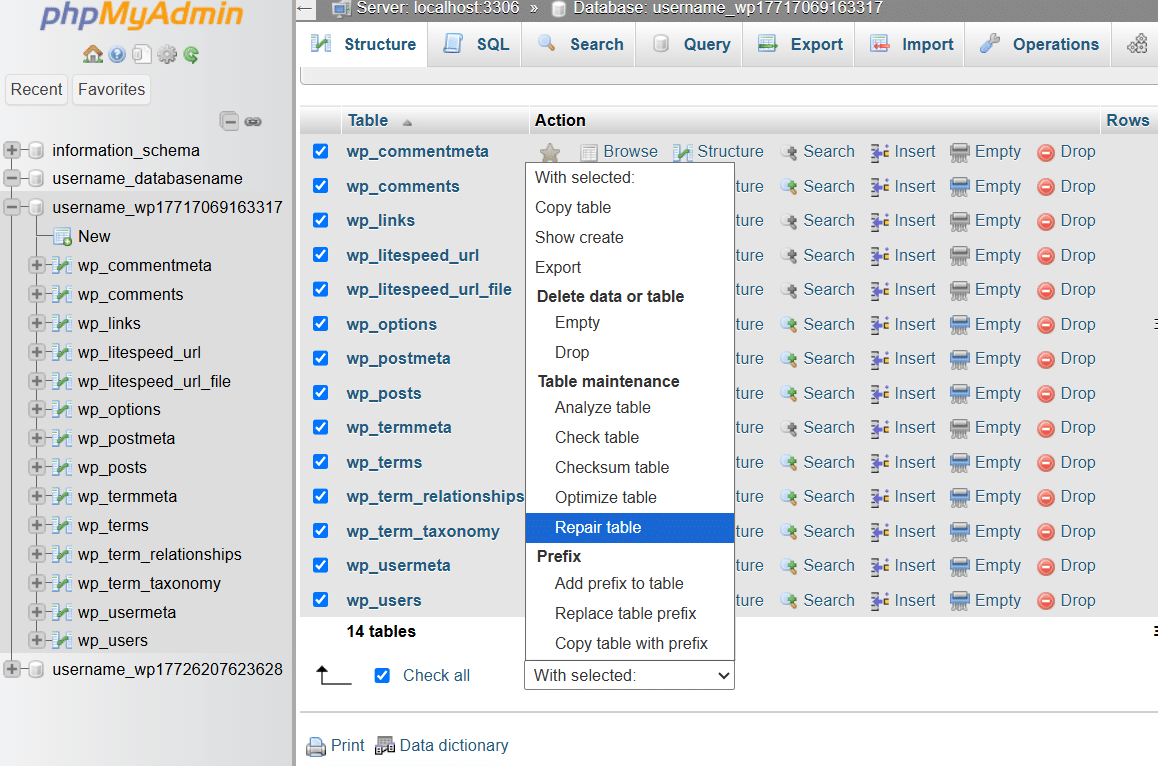Screen dimensions: 1158x766
Task: Expand wp_posts in the sidebar tree
Action: (x=36, y=468)
